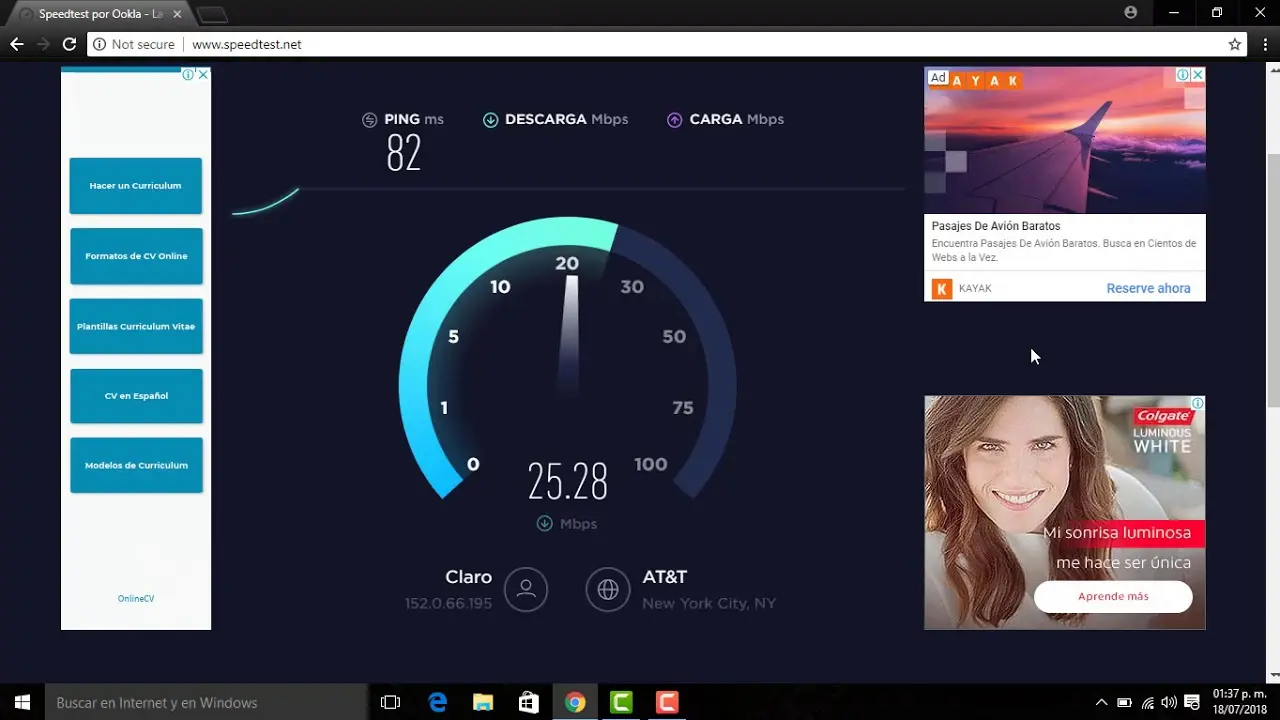The image size is (1280, 720).
Task: Click the CV en Español button
Action: coord(136,396)
